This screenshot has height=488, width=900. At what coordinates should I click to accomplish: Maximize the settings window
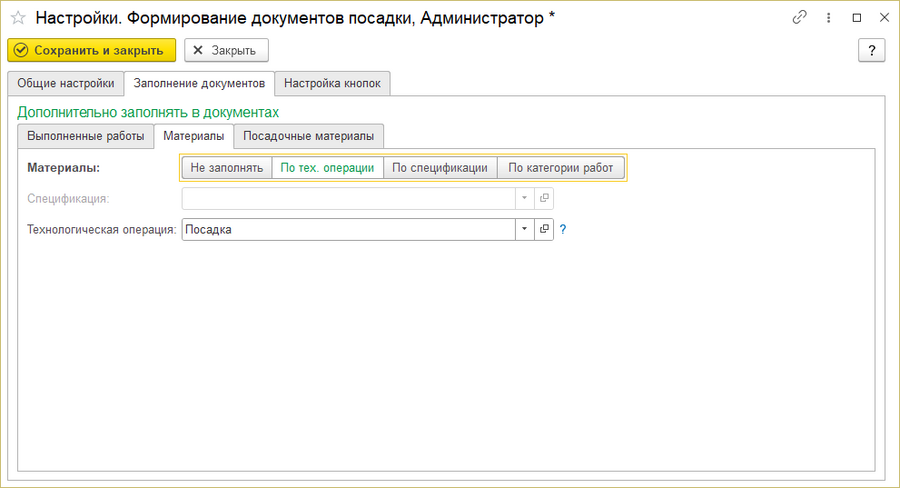[857, 18]
